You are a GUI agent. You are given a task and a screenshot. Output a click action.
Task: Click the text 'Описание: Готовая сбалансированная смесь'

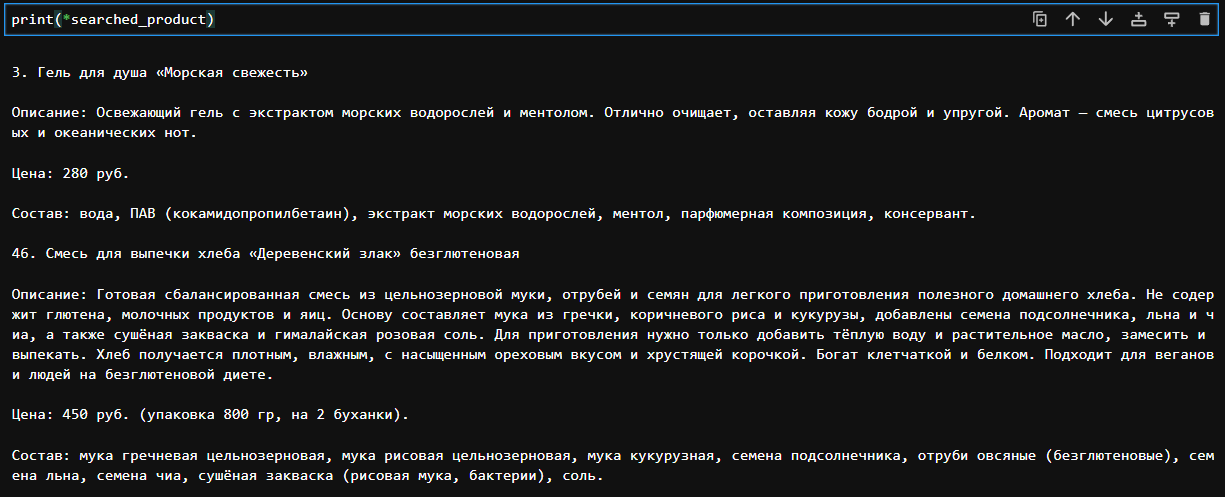point(180,294)
